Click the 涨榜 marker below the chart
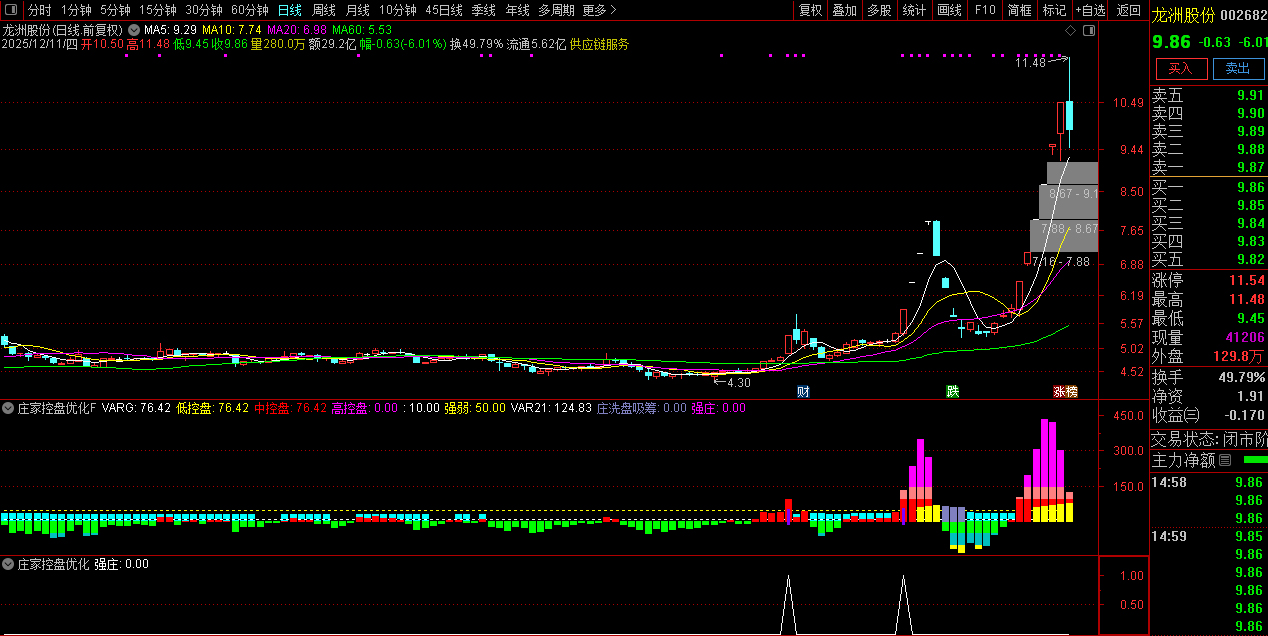 (x=1065, y=391)
